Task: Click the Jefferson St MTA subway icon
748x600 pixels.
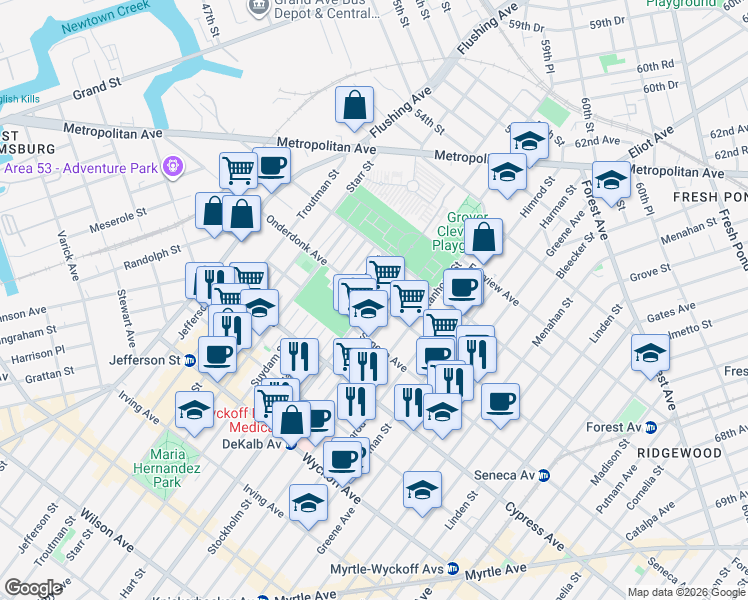Action: point(190,361)
